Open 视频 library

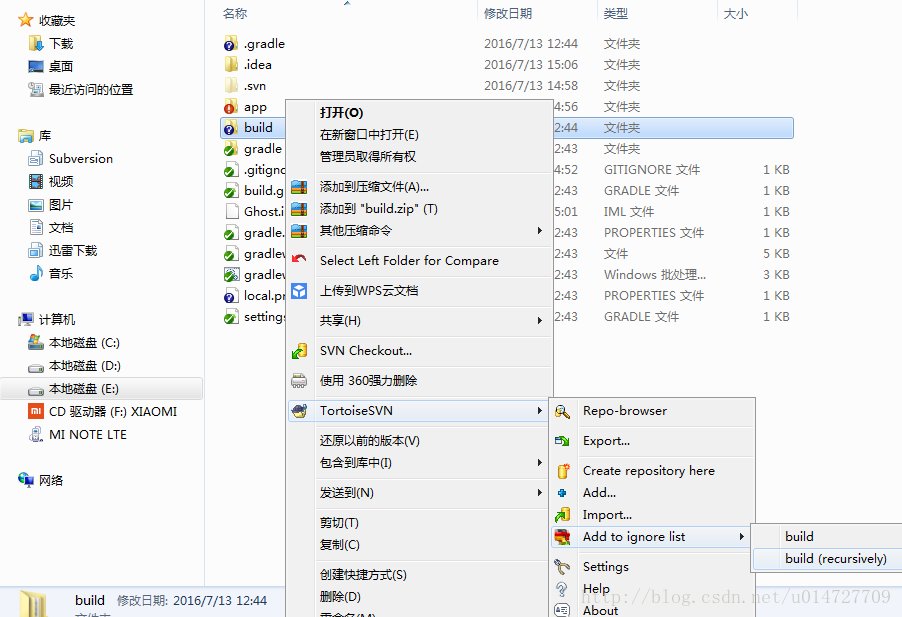tap(61, 182)
